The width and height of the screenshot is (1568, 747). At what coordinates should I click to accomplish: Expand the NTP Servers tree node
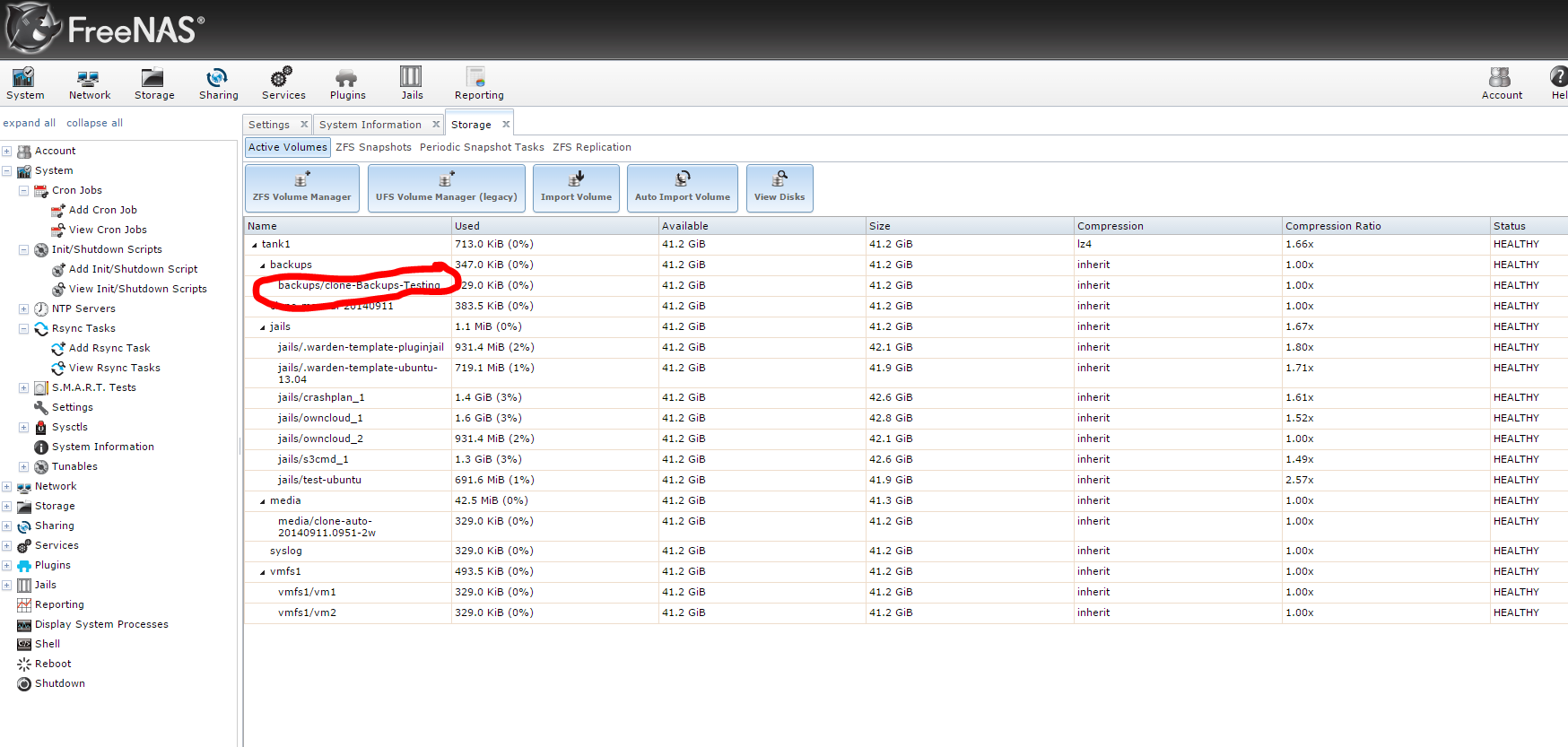pos(24,308)
